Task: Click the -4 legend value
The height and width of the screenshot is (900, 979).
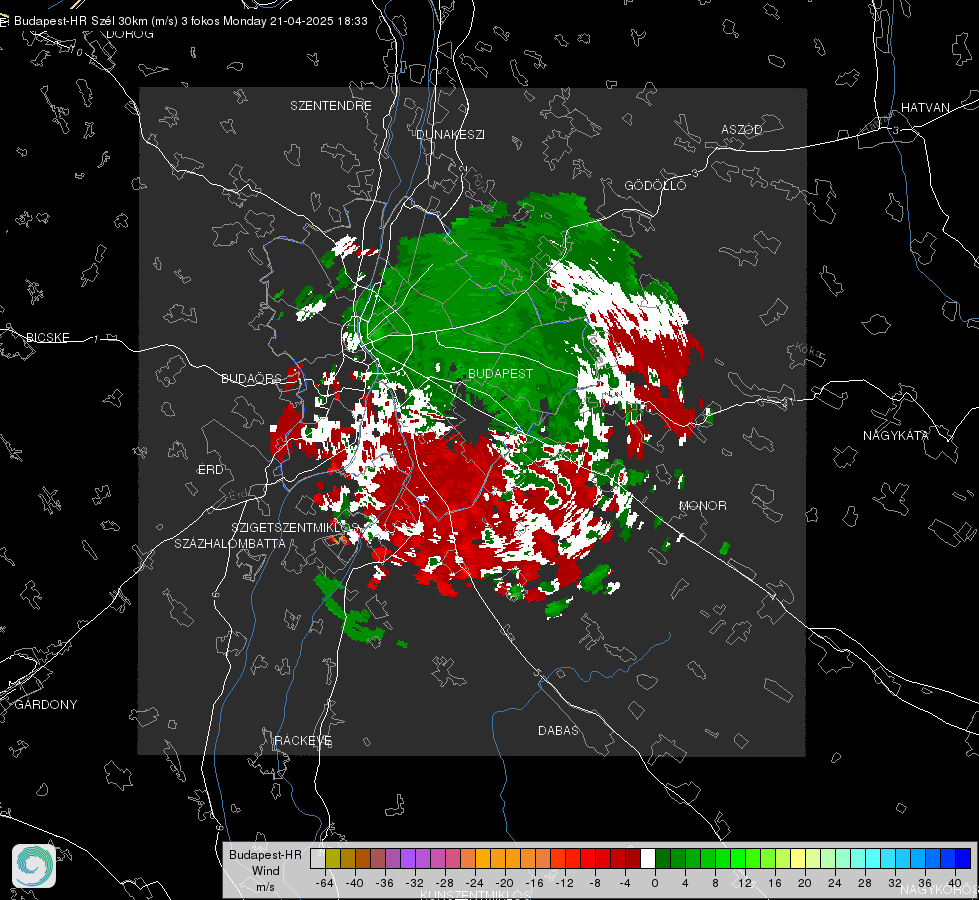Action: 624,883
